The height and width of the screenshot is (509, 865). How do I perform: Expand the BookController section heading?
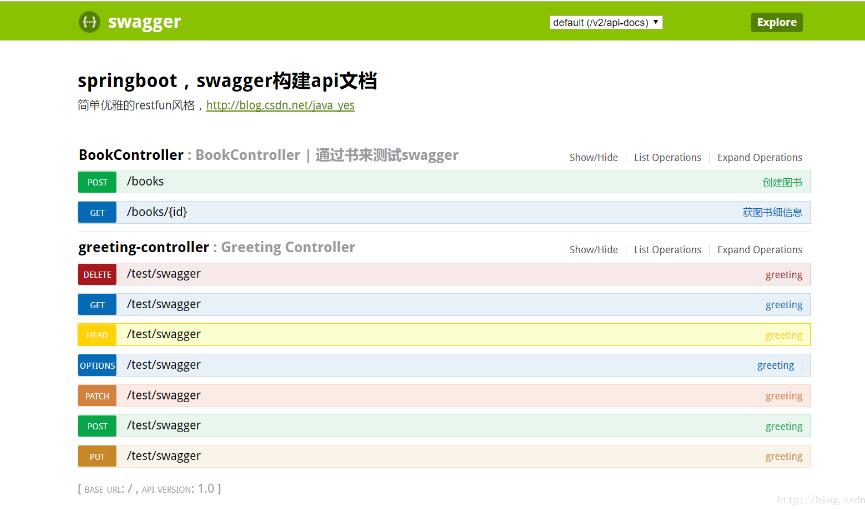(131, 155)
